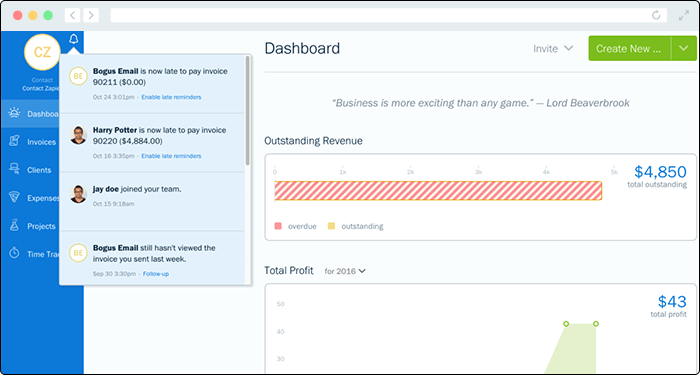Click the Outstanding Revenue heading
The image size is (700, 375).
(x=313, y=141)
